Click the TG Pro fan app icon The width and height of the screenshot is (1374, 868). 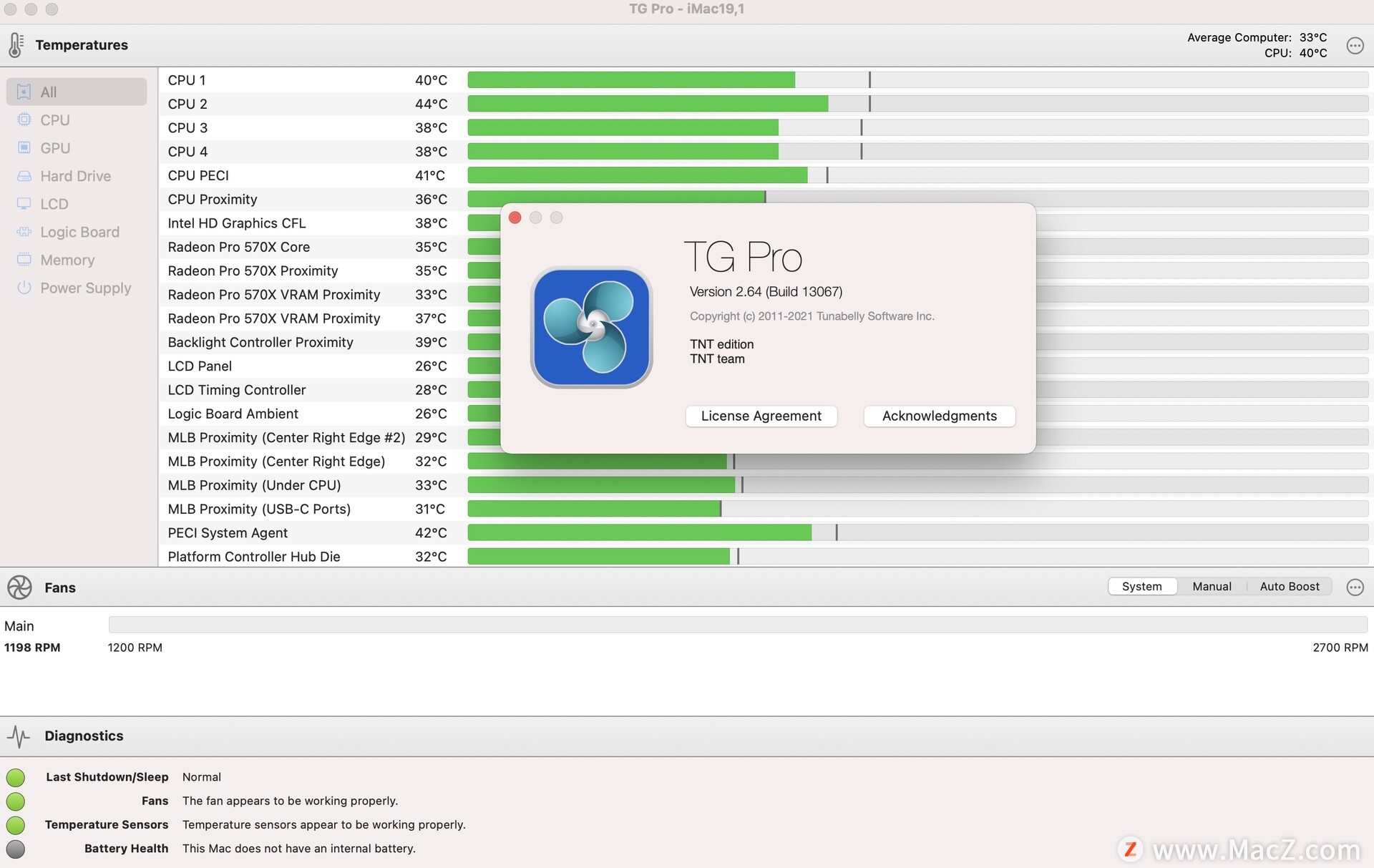591,328
